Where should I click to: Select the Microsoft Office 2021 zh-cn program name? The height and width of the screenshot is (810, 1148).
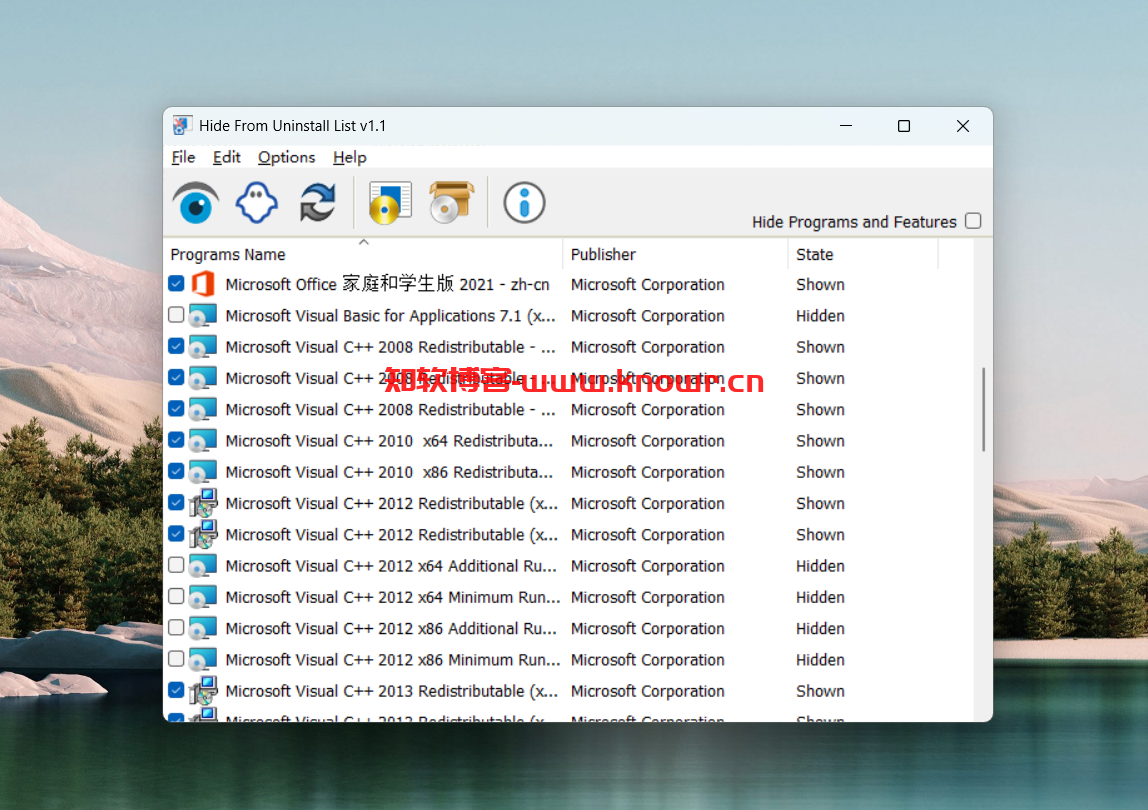pyautogui.click(x=387, y=284)
